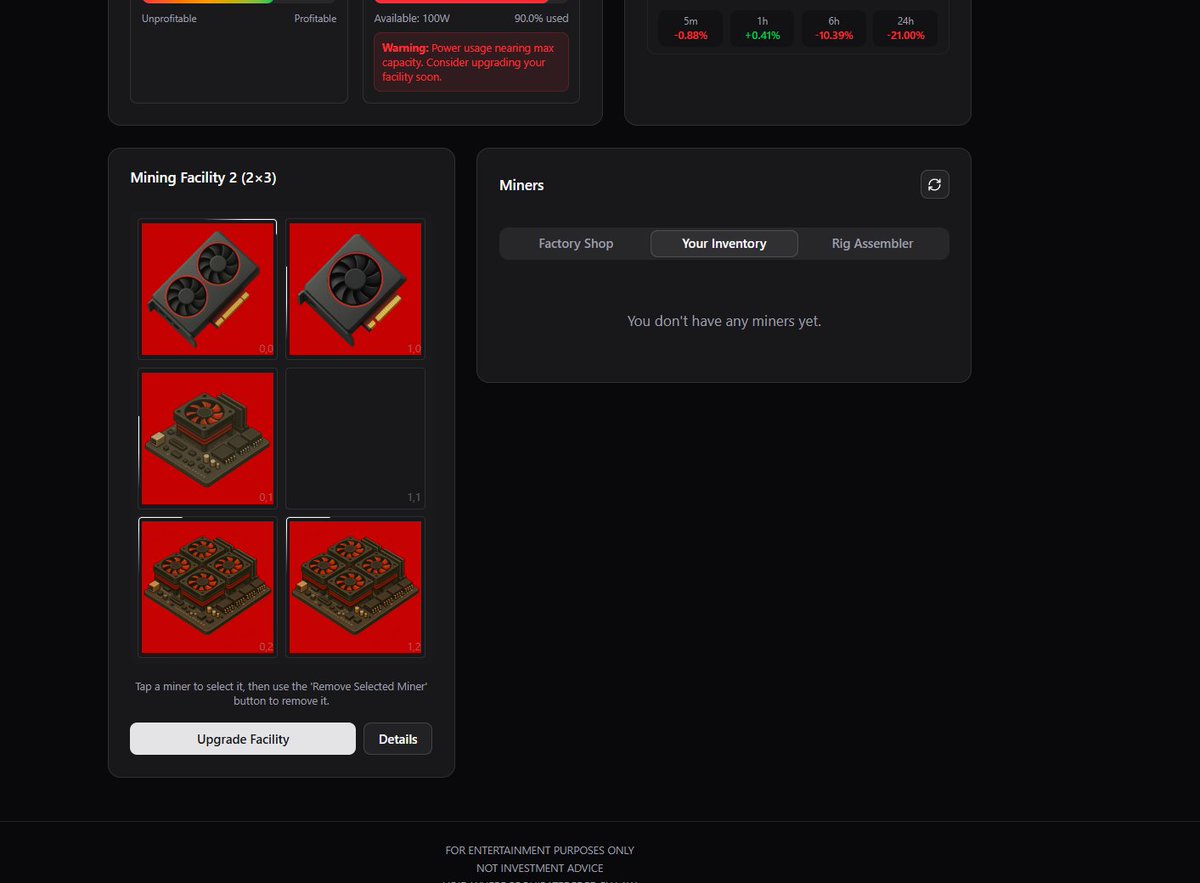
Task: Select the 24h price change interval
Action: (x=905, y=28)
